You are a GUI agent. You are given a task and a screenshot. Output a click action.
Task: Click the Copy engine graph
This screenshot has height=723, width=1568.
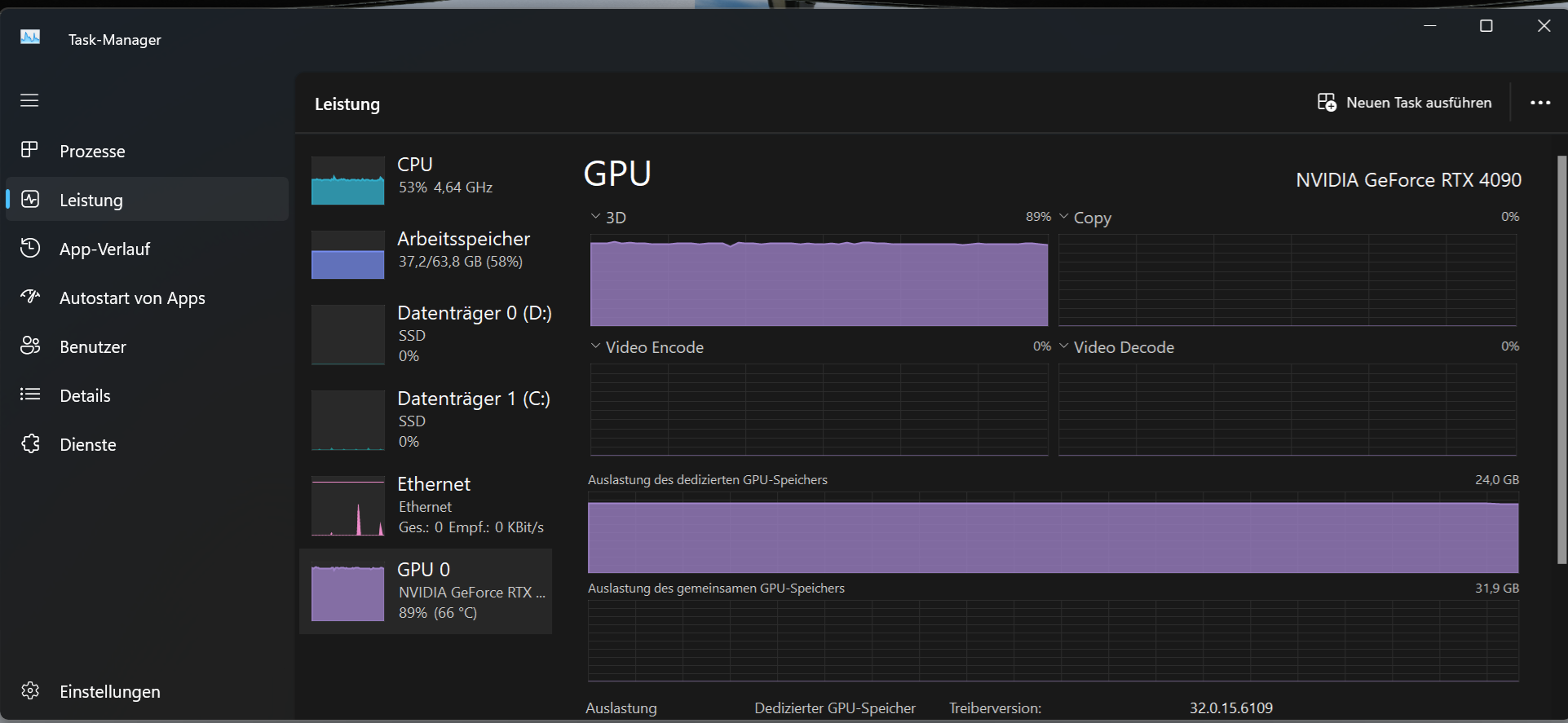[x=1288, y=280]
